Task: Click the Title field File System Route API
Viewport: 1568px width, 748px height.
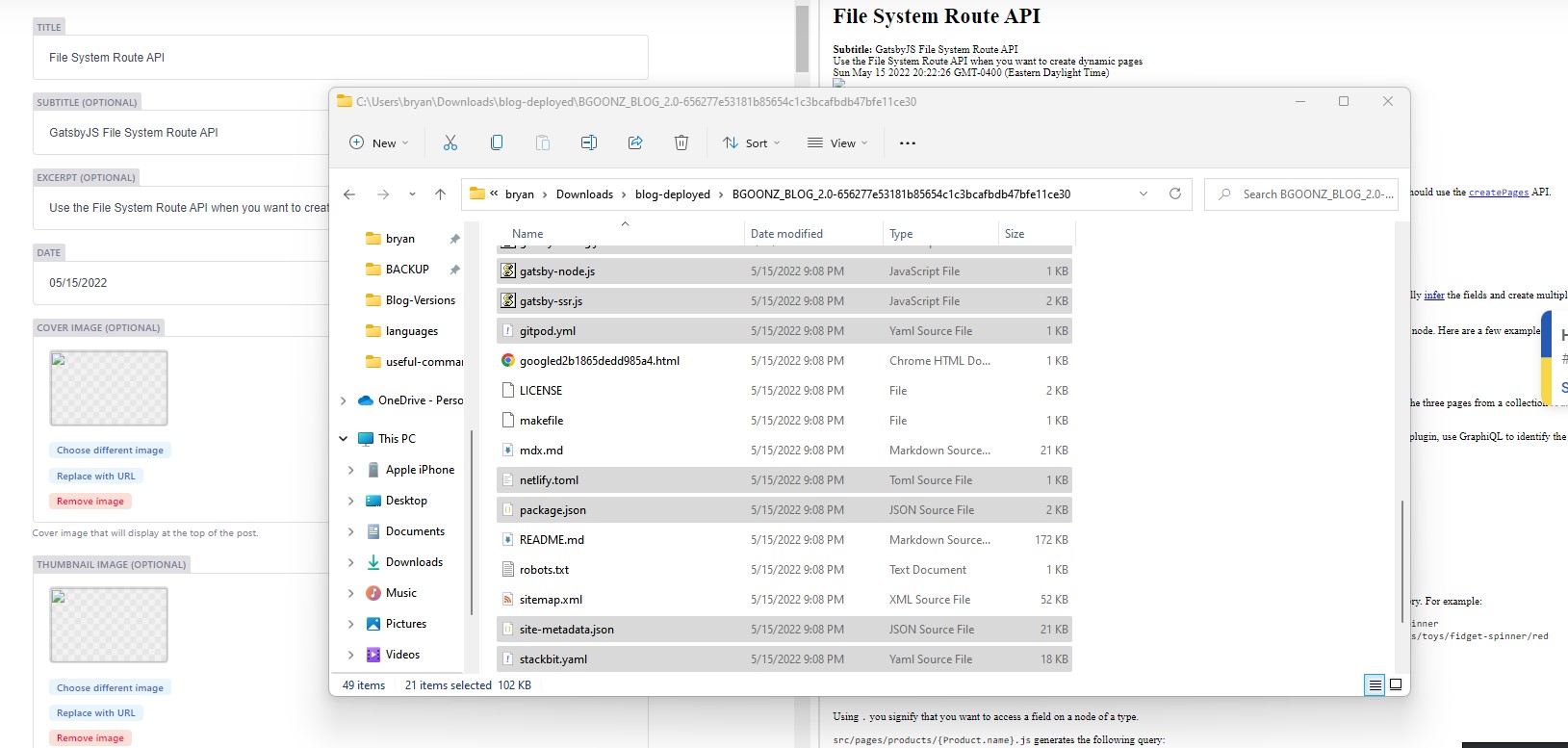Action: [341, 58]
